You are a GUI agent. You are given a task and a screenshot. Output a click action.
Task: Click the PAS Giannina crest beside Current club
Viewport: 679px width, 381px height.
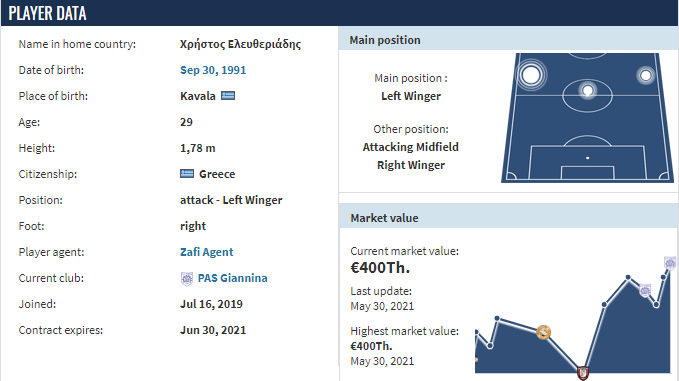point(187,278)
